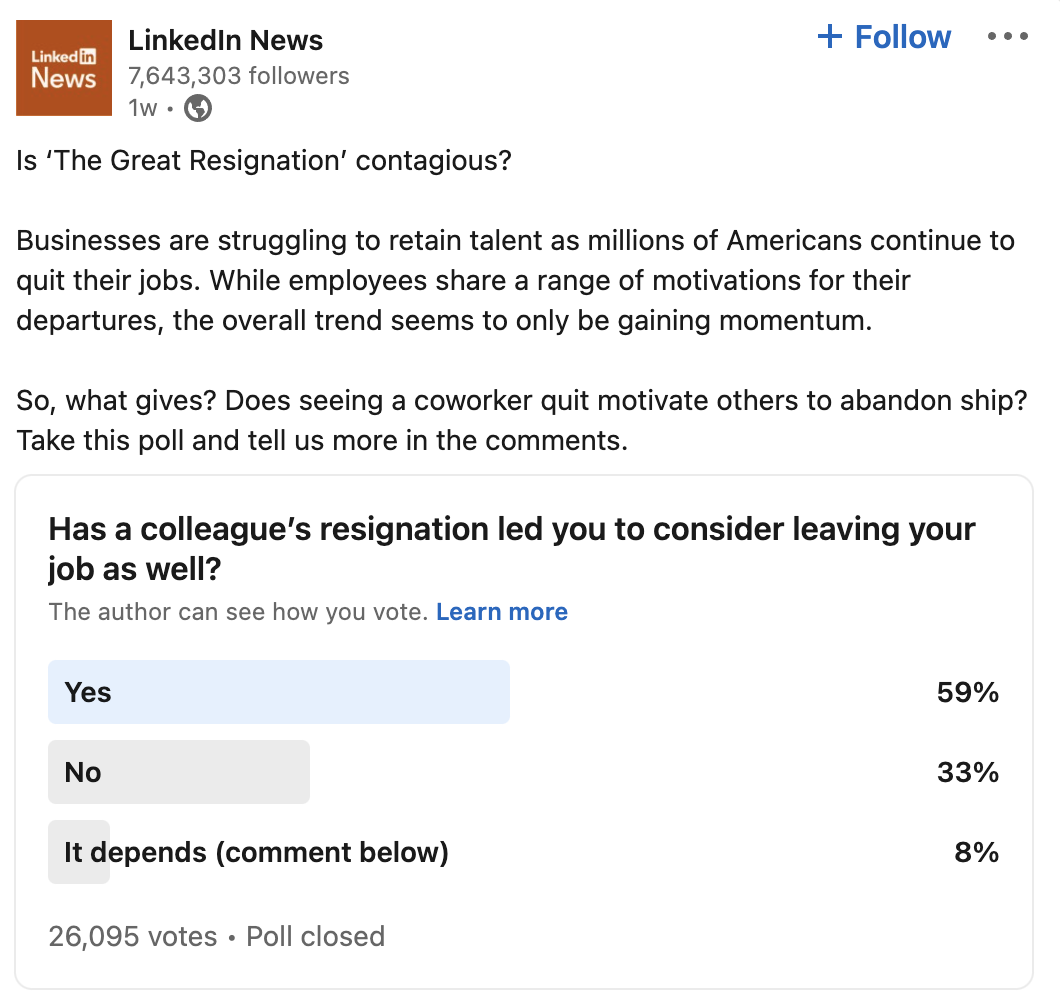Image resolution: width=1060 pixels, height=1004 pixels.
Task: Click the 33% result for No
Action: pos(967,772)
